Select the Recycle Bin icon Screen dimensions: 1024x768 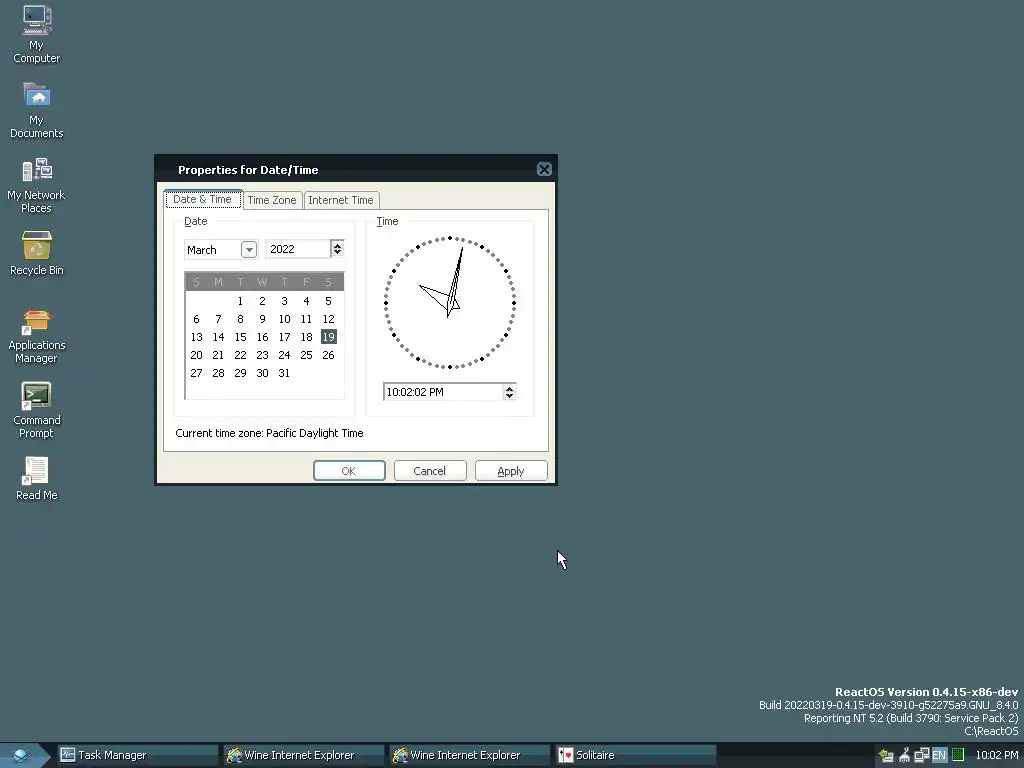[37, 253]
